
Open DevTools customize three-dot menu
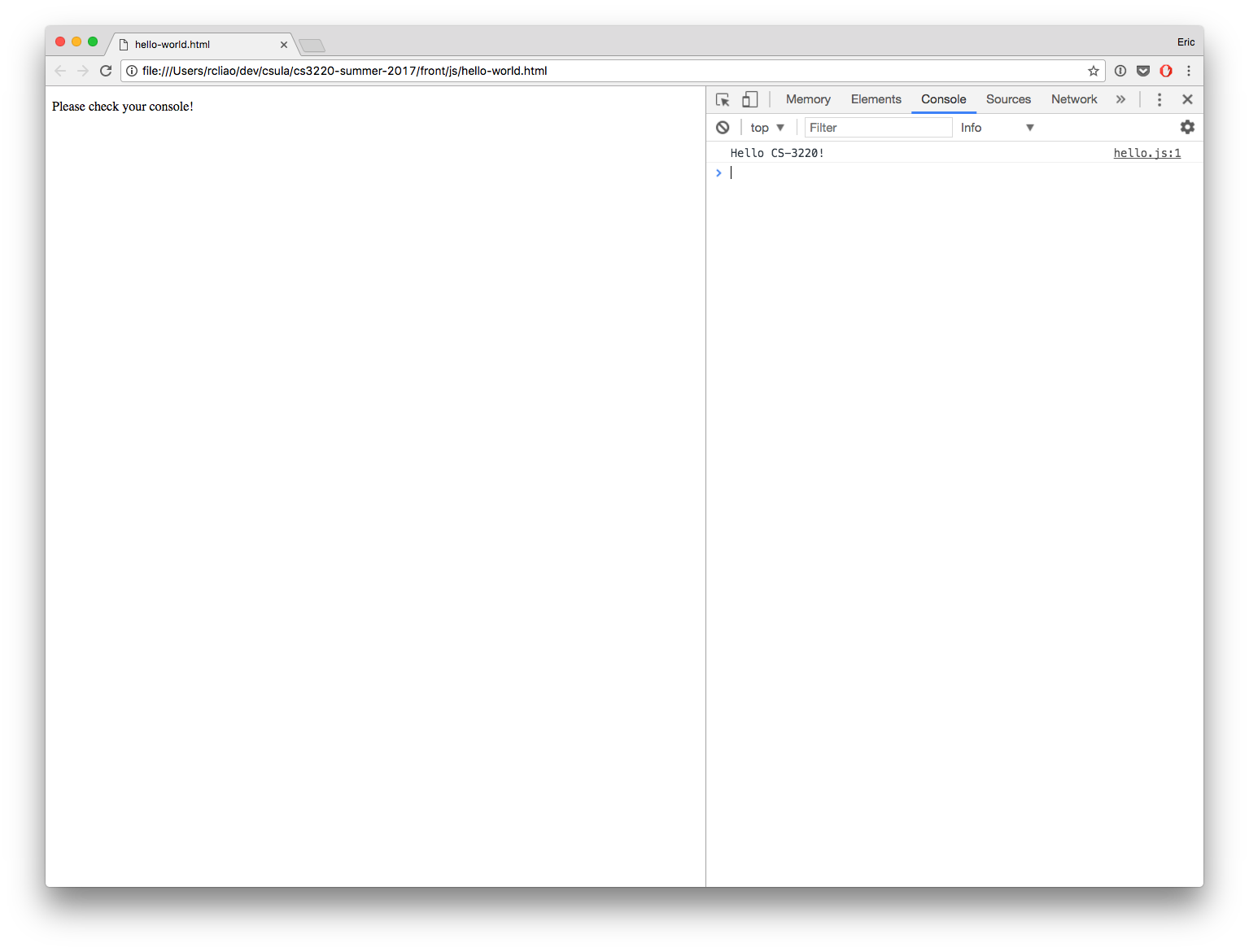(x=1159, y=99)
